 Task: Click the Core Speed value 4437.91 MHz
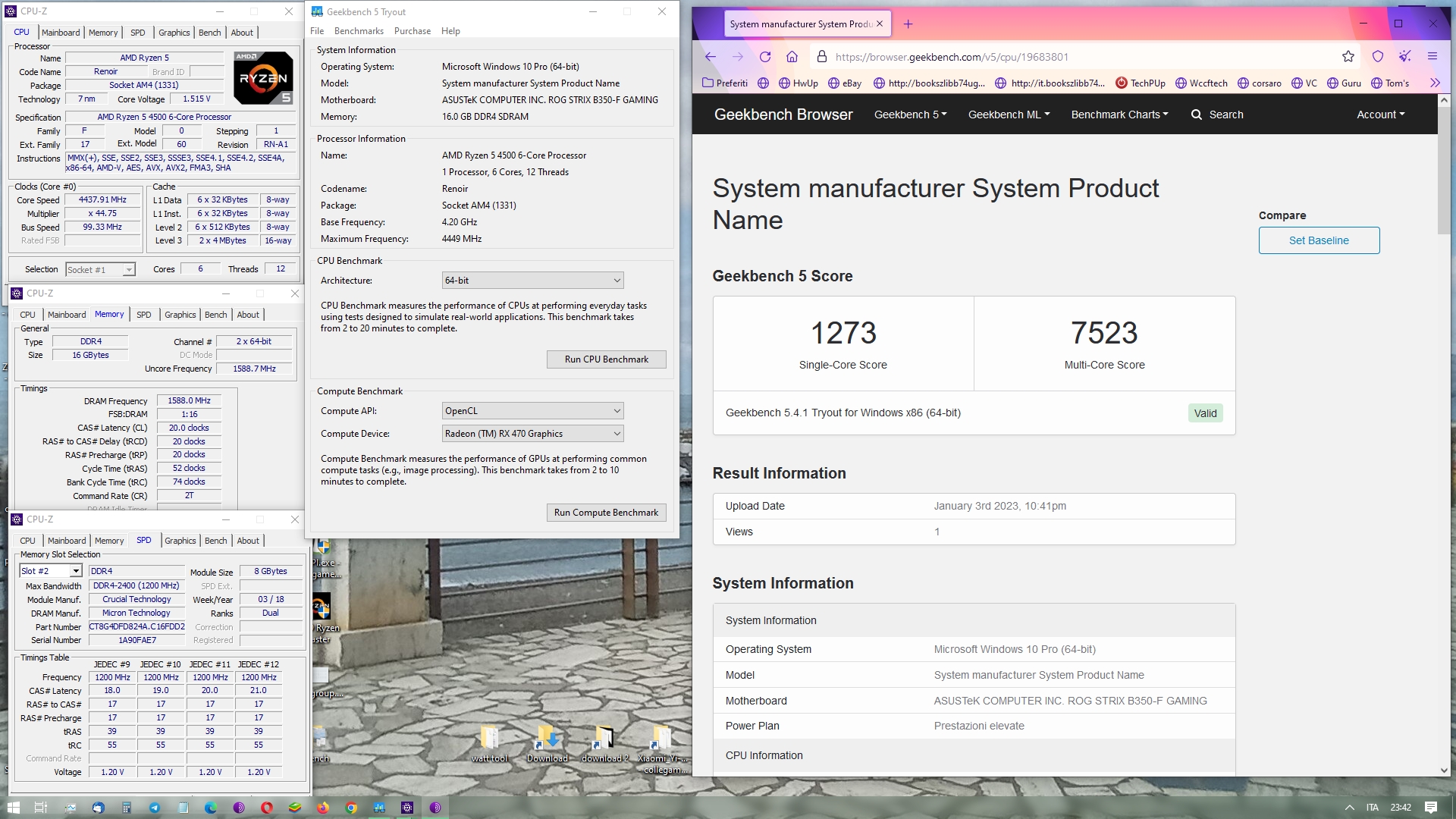click(x=102, y=200)
